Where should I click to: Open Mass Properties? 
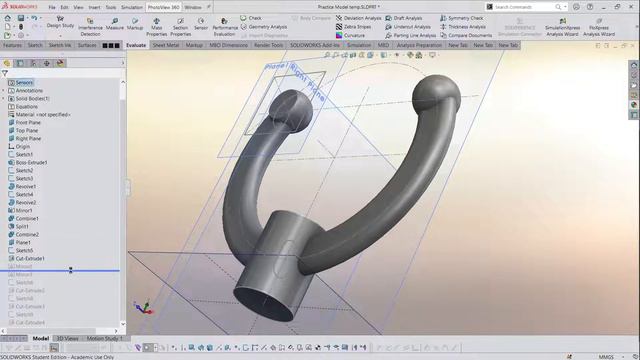[156, 27]
